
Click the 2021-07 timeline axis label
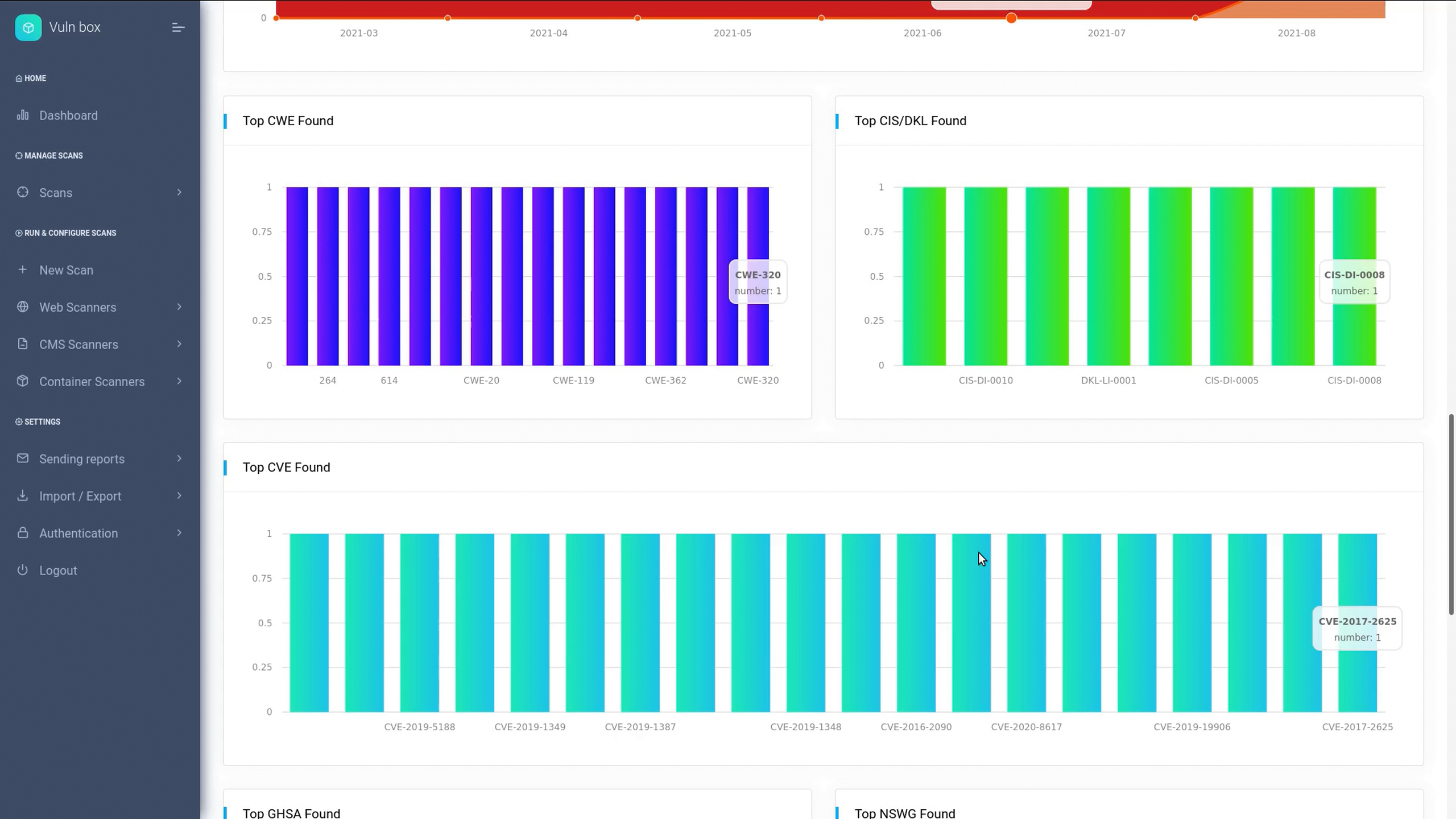1106,33
